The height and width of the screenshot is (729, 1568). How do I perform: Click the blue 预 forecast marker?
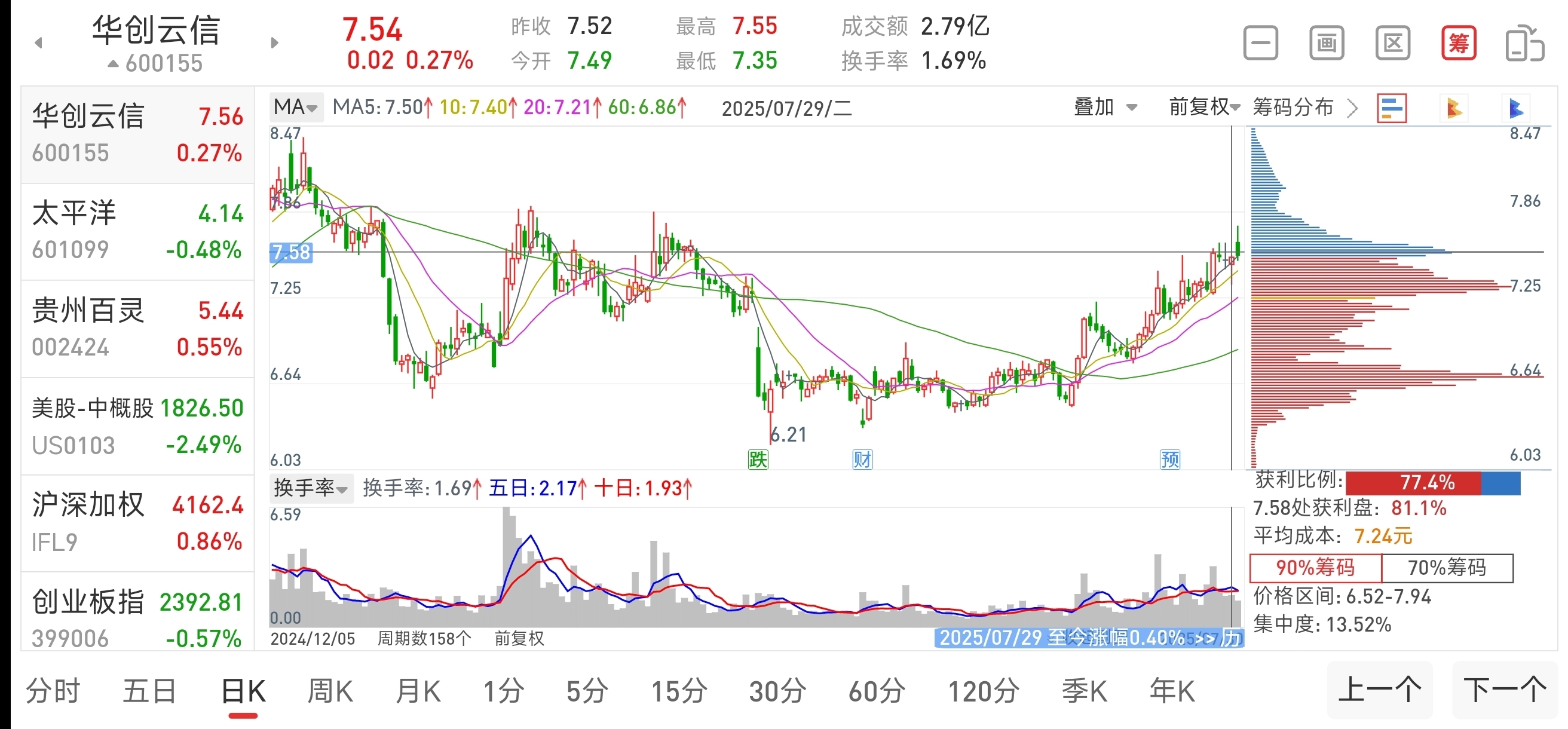click(x=1170, y=460)
